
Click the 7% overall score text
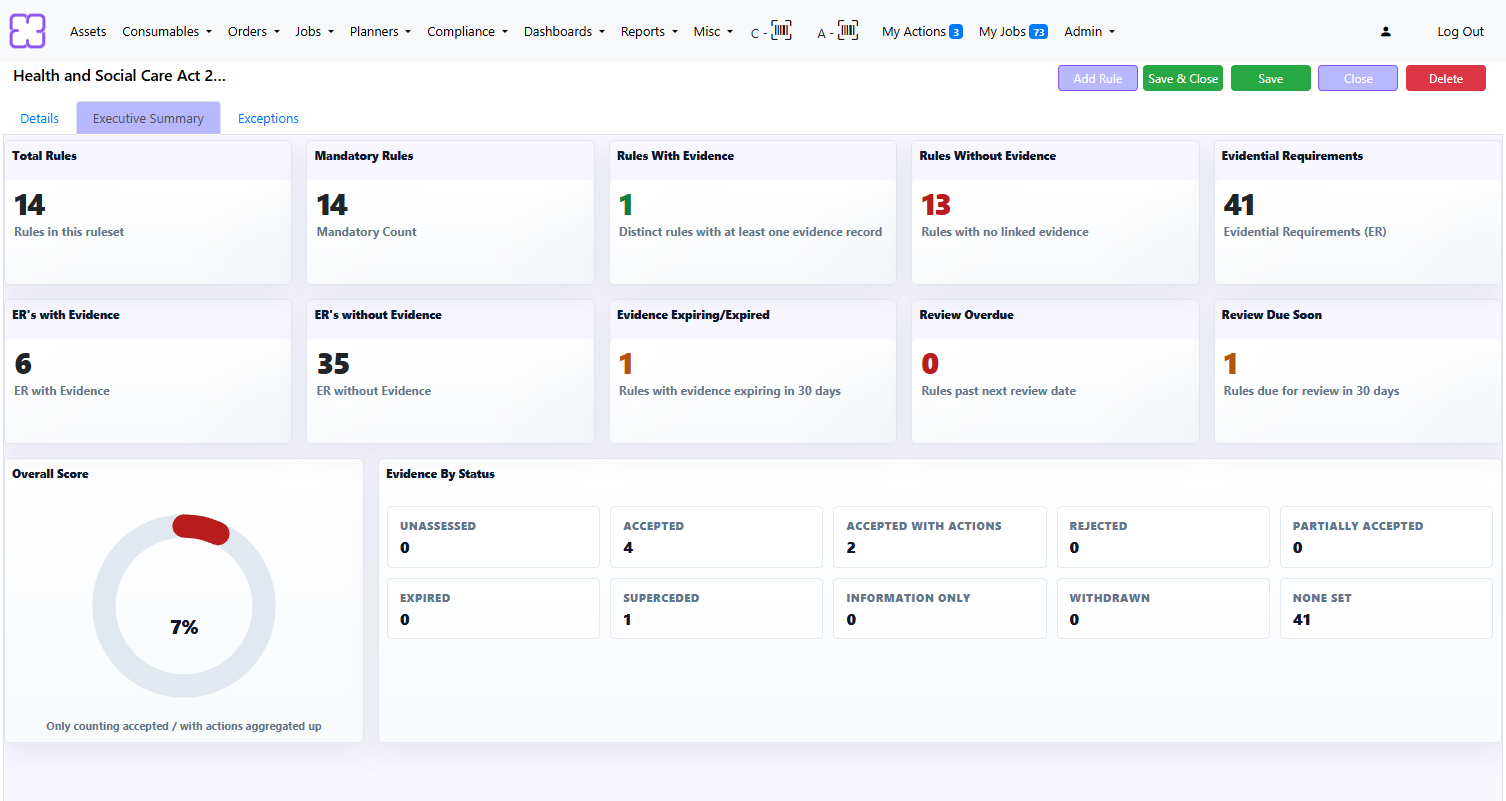pos(184,627)
